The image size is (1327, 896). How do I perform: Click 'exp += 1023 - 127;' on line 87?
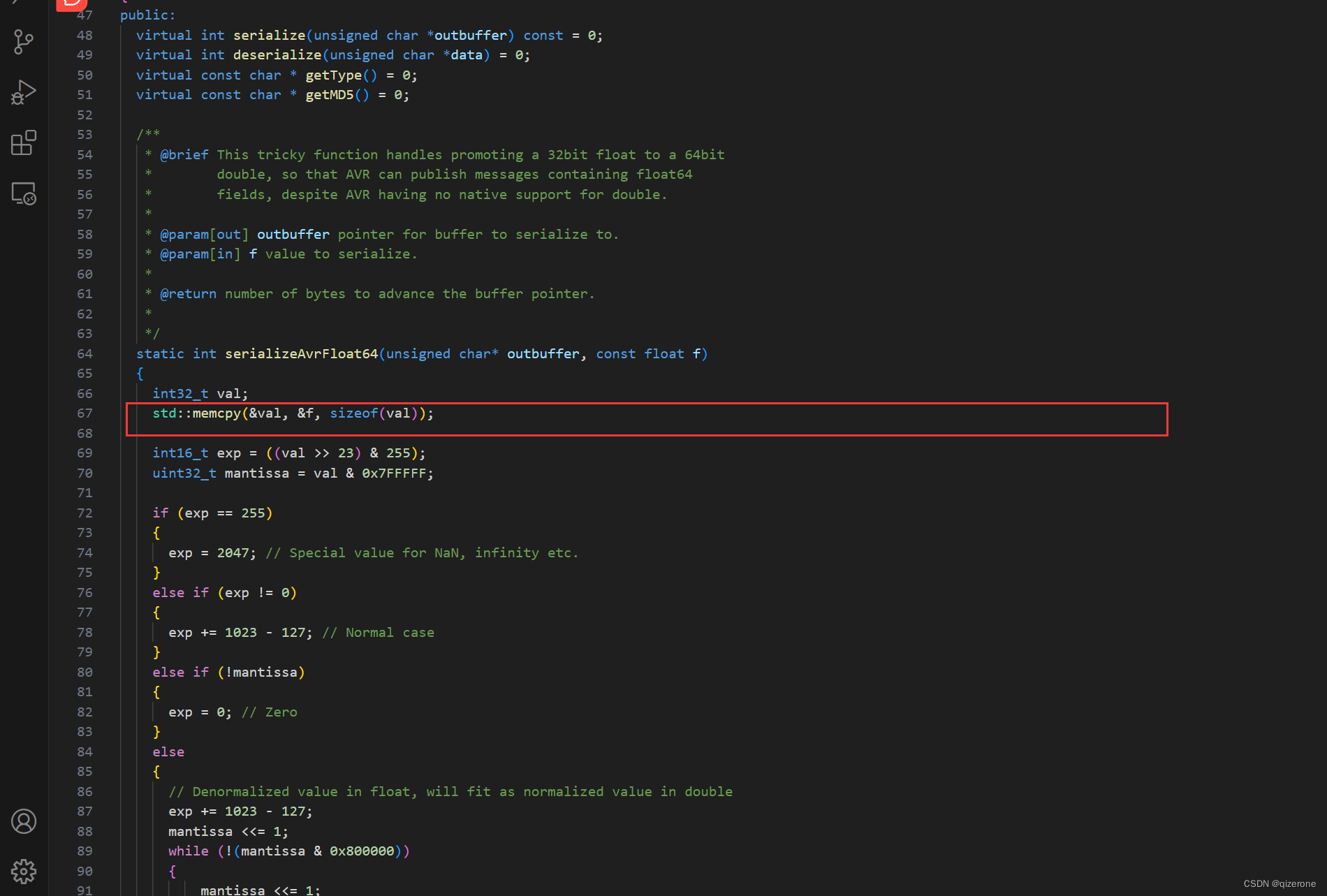240,811
